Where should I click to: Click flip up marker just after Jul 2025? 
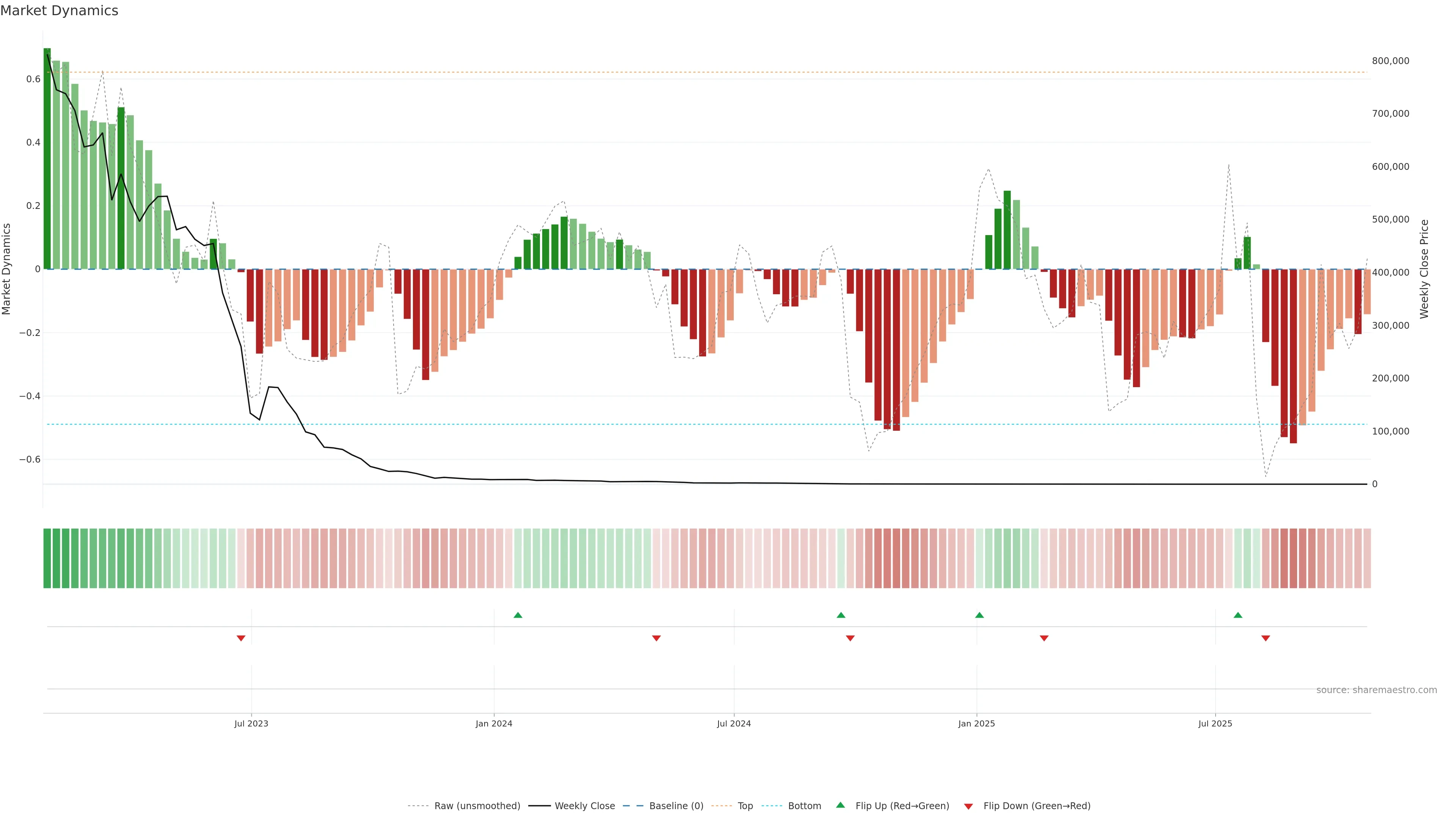coord(1238,615)
